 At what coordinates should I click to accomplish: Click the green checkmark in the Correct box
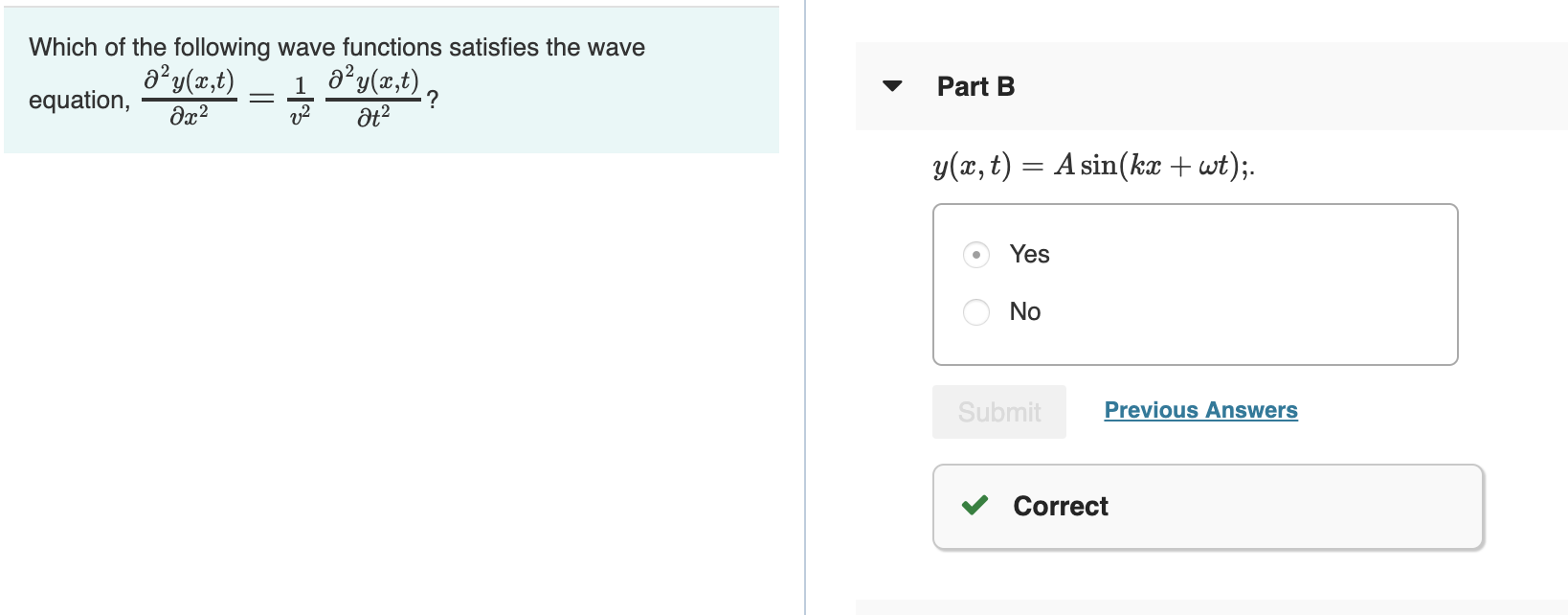click(976, 506)
